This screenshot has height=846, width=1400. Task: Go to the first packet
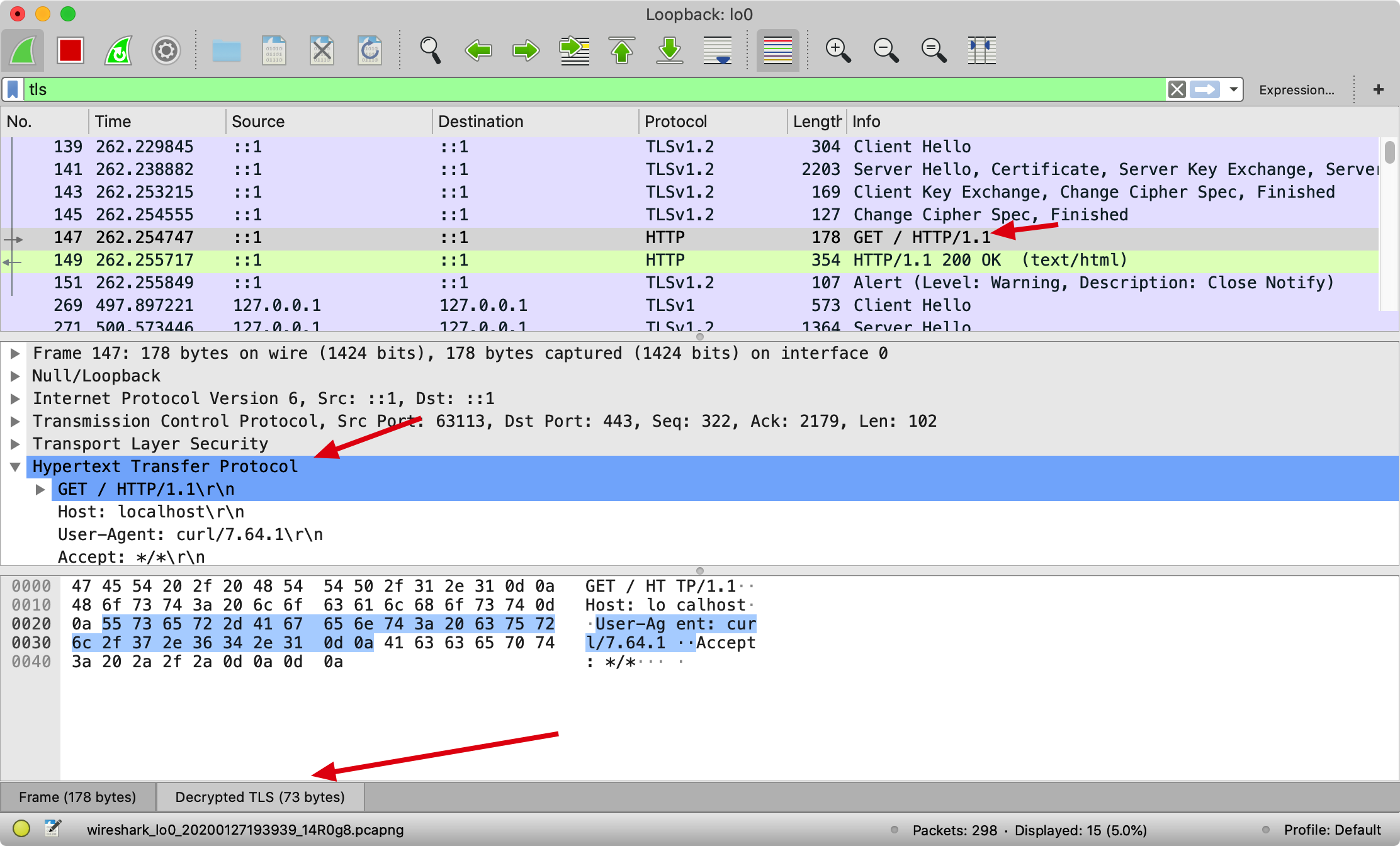[622, 50]
